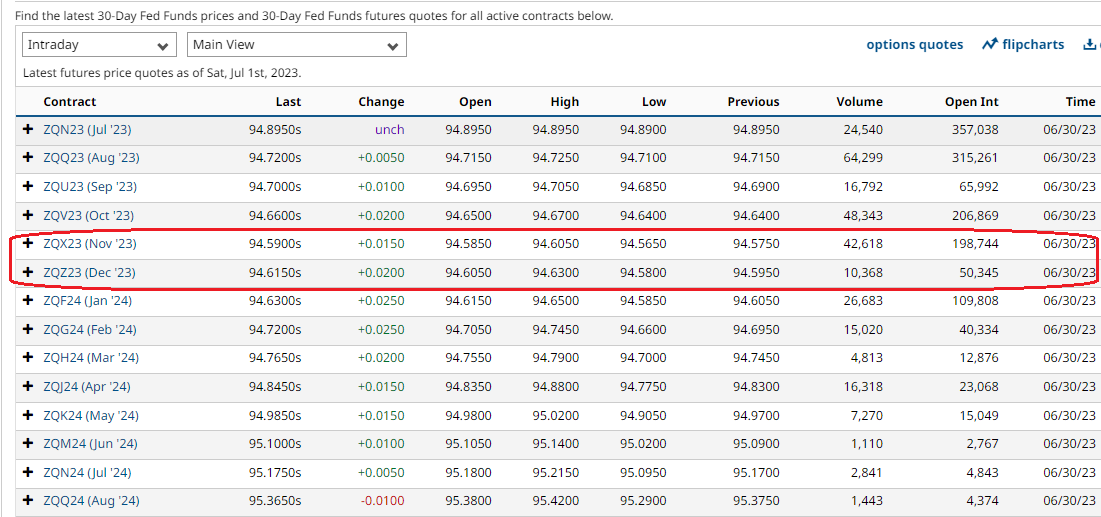Image resolution: width=1101 pixels, height=517 pixels.
Task: Open flipcharts with the chart icon
Action: (x=1023, y=45)
